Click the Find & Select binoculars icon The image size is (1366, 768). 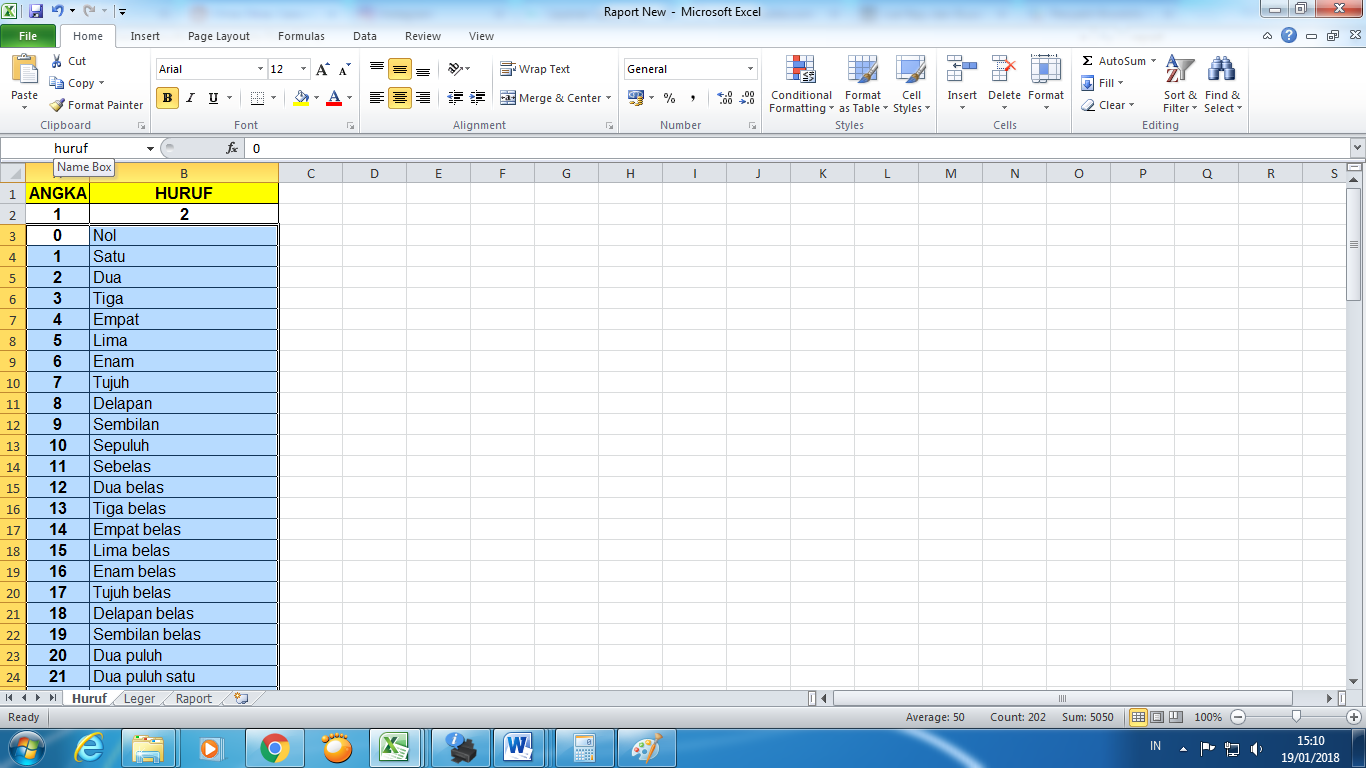pyautogui.click(x=1221, y=70)
